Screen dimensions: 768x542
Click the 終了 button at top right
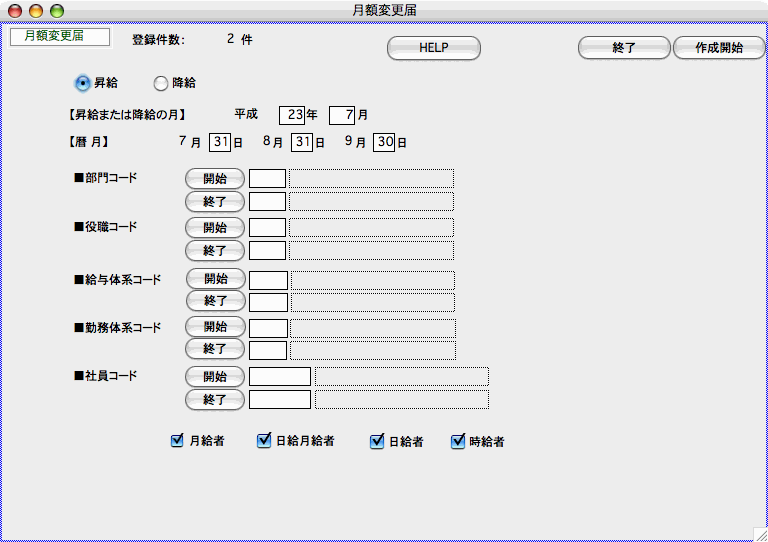[x=623, y=48]
